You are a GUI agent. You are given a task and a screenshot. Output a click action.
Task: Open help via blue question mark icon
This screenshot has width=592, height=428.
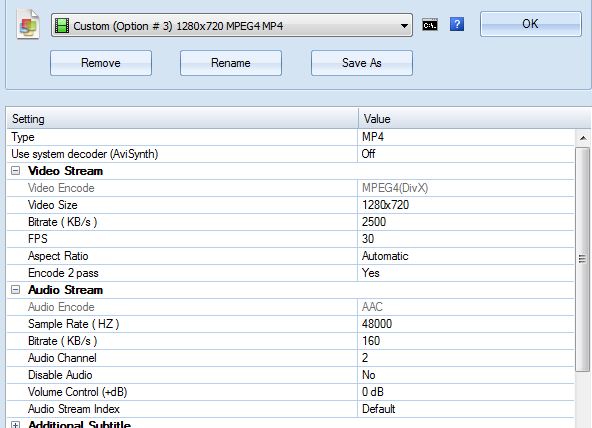[457, 25]
